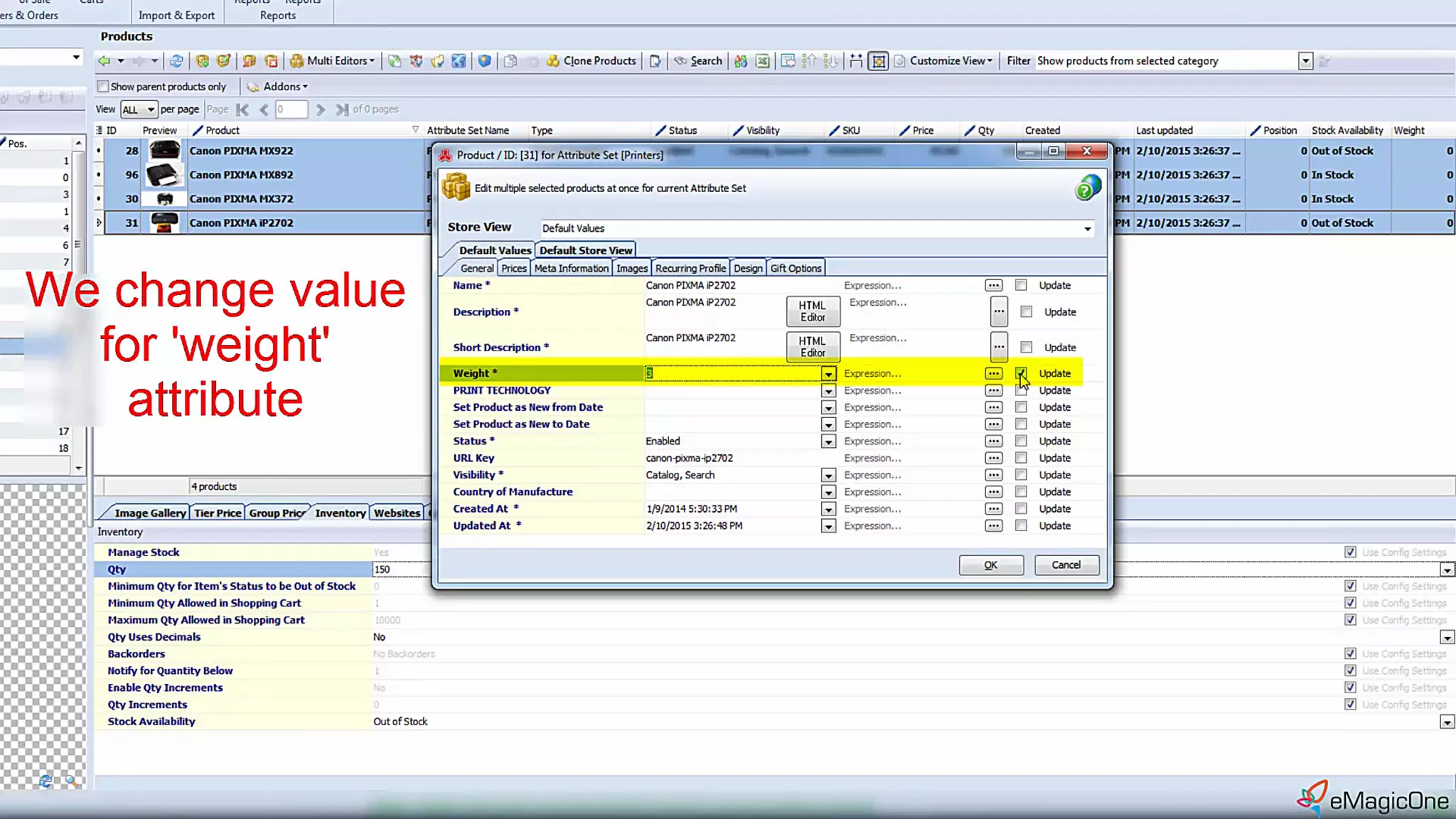Open the Visibility value dropdown
1456x819 pixels.
click(x=828, y=476)
